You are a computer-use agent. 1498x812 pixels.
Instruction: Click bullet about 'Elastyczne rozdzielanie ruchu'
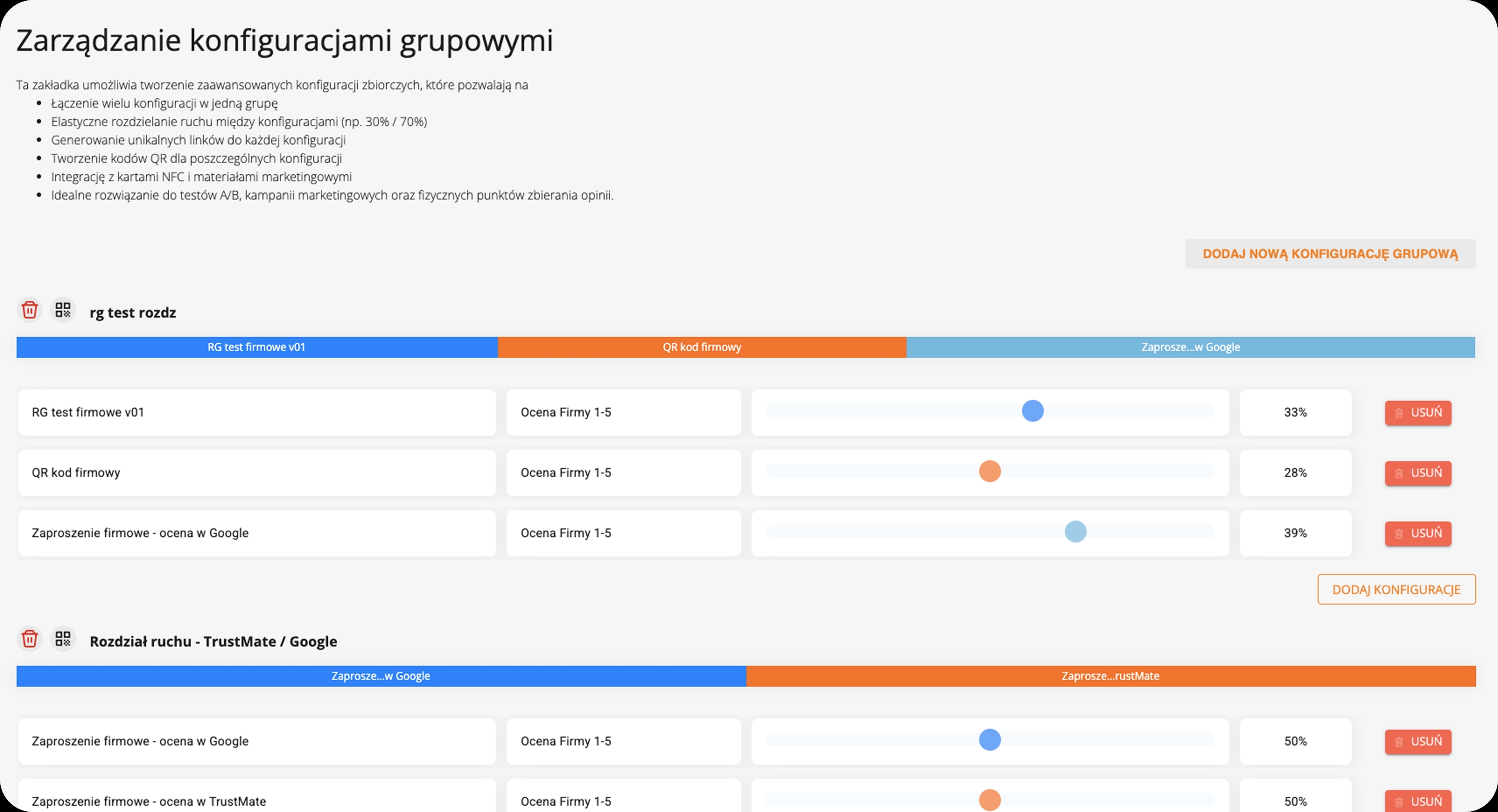pyautogui.click(x=239, y=122)
